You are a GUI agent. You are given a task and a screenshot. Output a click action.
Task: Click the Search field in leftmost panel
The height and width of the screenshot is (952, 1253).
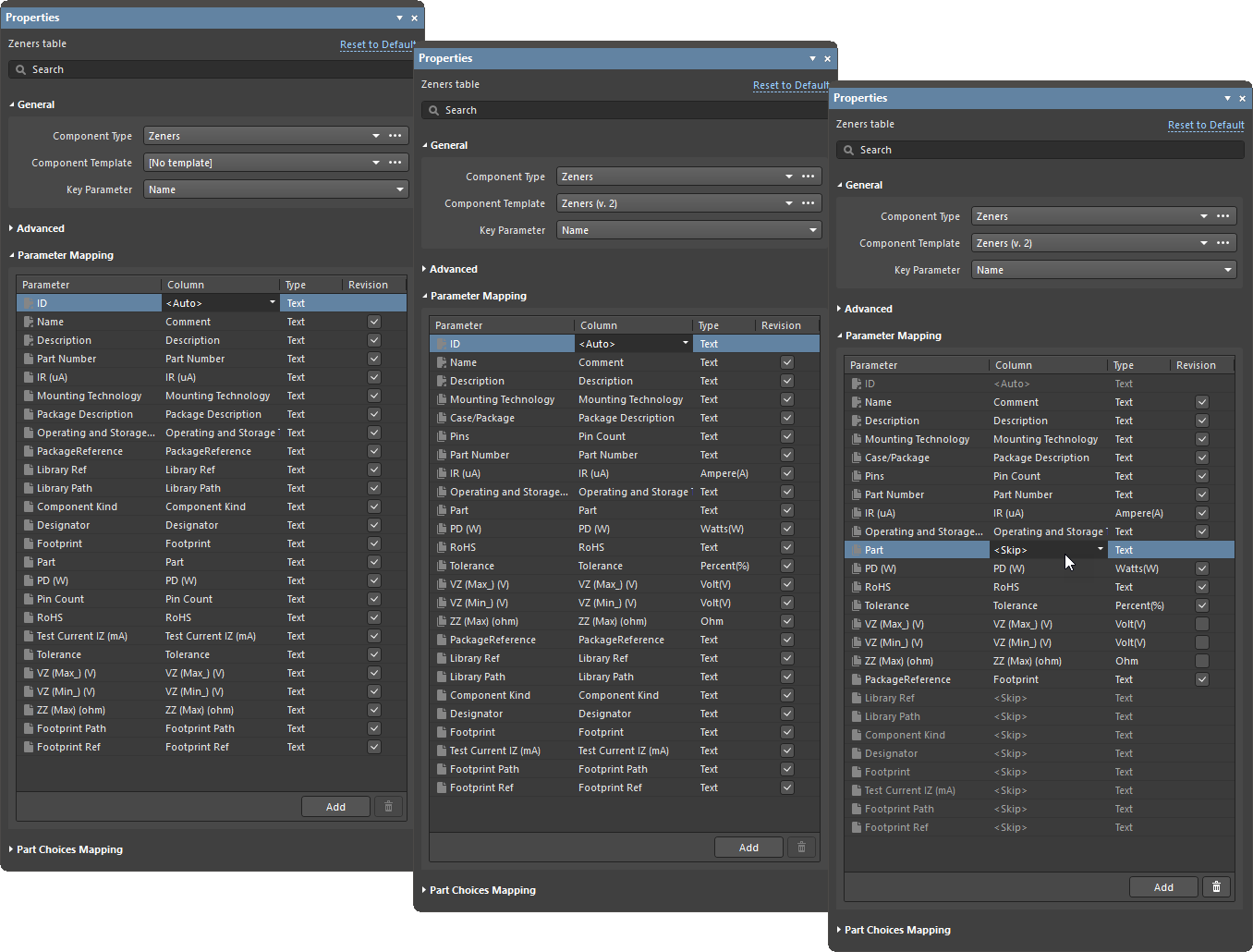coord(213,69)
